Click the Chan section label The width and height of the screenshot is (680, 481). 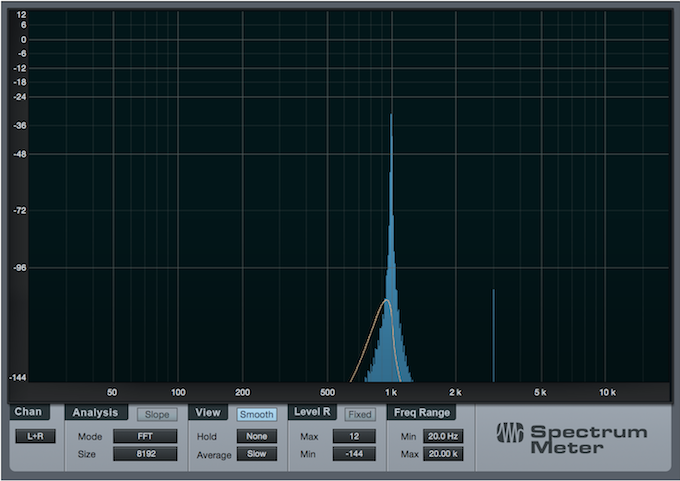click(x=28, y=412)
